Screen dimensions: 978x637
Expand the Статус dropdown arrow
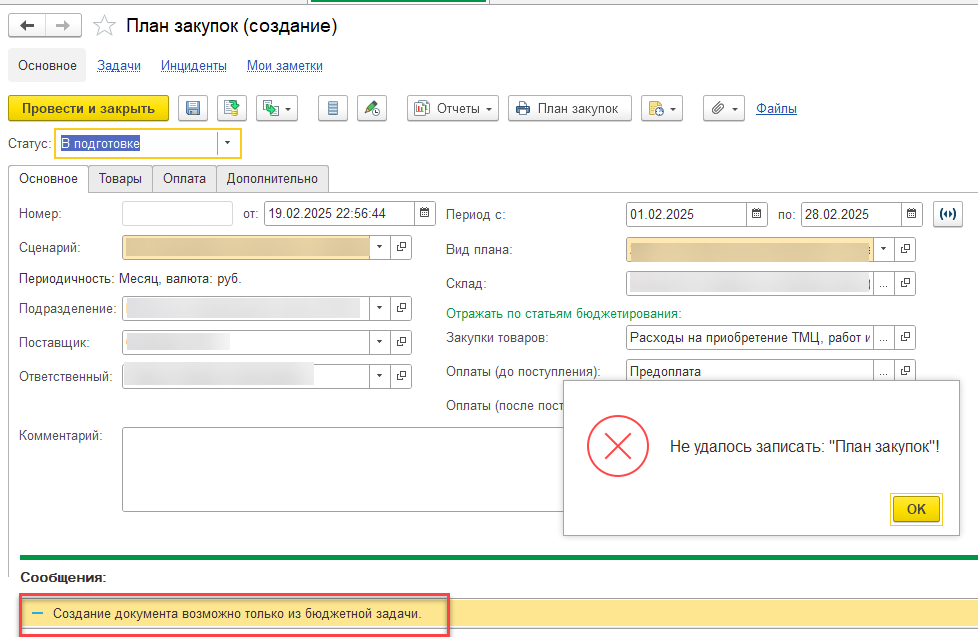pos(228,143)
